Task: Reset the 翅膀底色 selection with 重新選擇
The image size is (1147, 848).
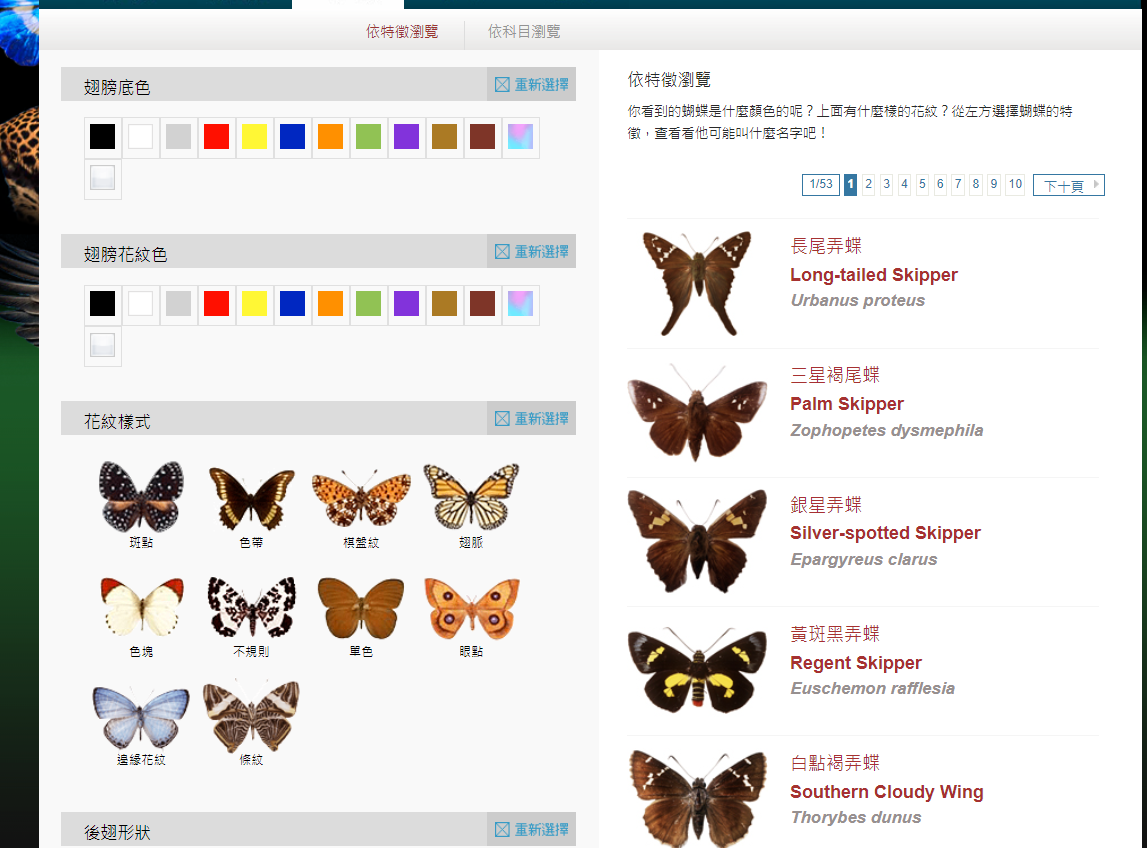Action: 532,85
